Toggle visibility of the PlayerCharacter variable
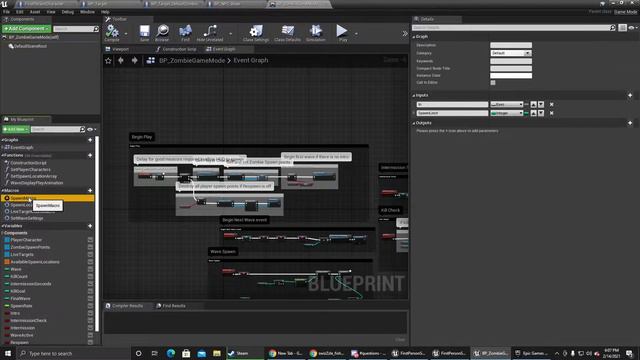Image resolution: width=640 pixels, height=360 pixels. click(90, 240)
